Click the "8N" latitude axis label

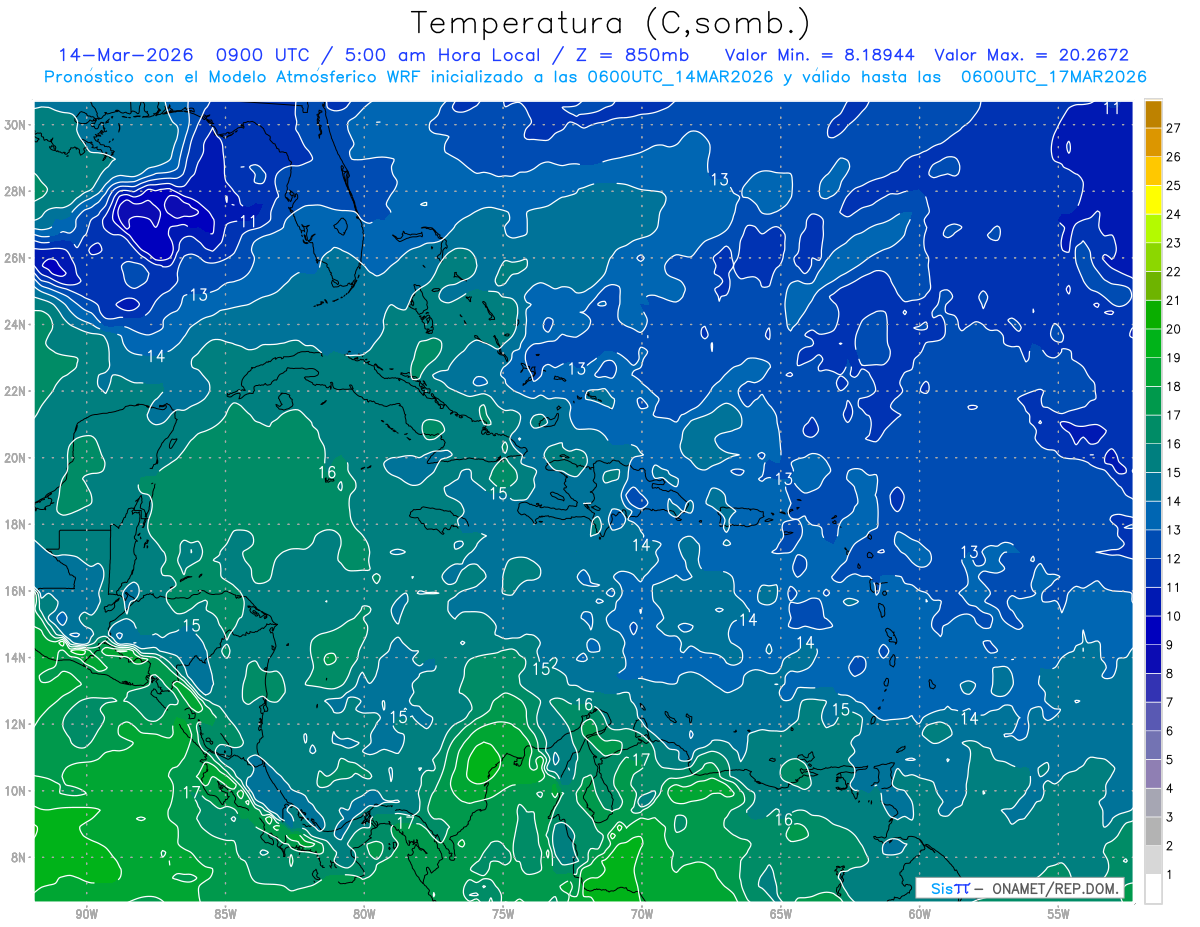tap(18, 857)
